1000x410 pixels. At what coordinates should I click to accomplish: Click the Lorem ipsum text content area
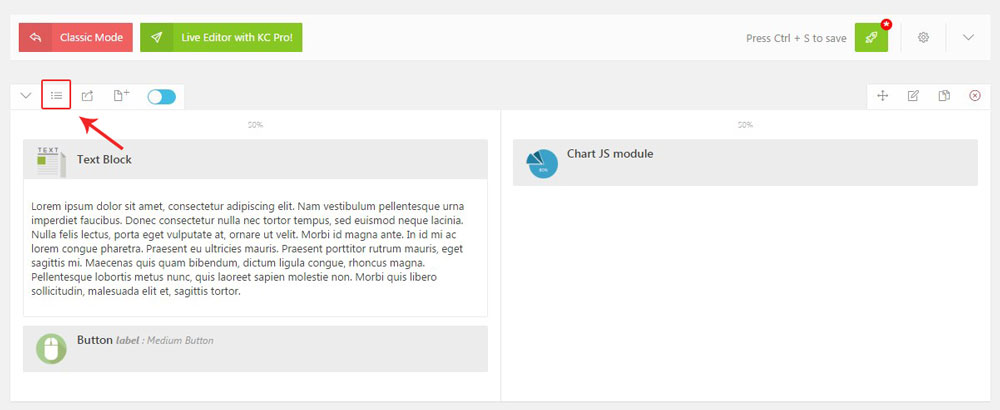click(254, 248)
